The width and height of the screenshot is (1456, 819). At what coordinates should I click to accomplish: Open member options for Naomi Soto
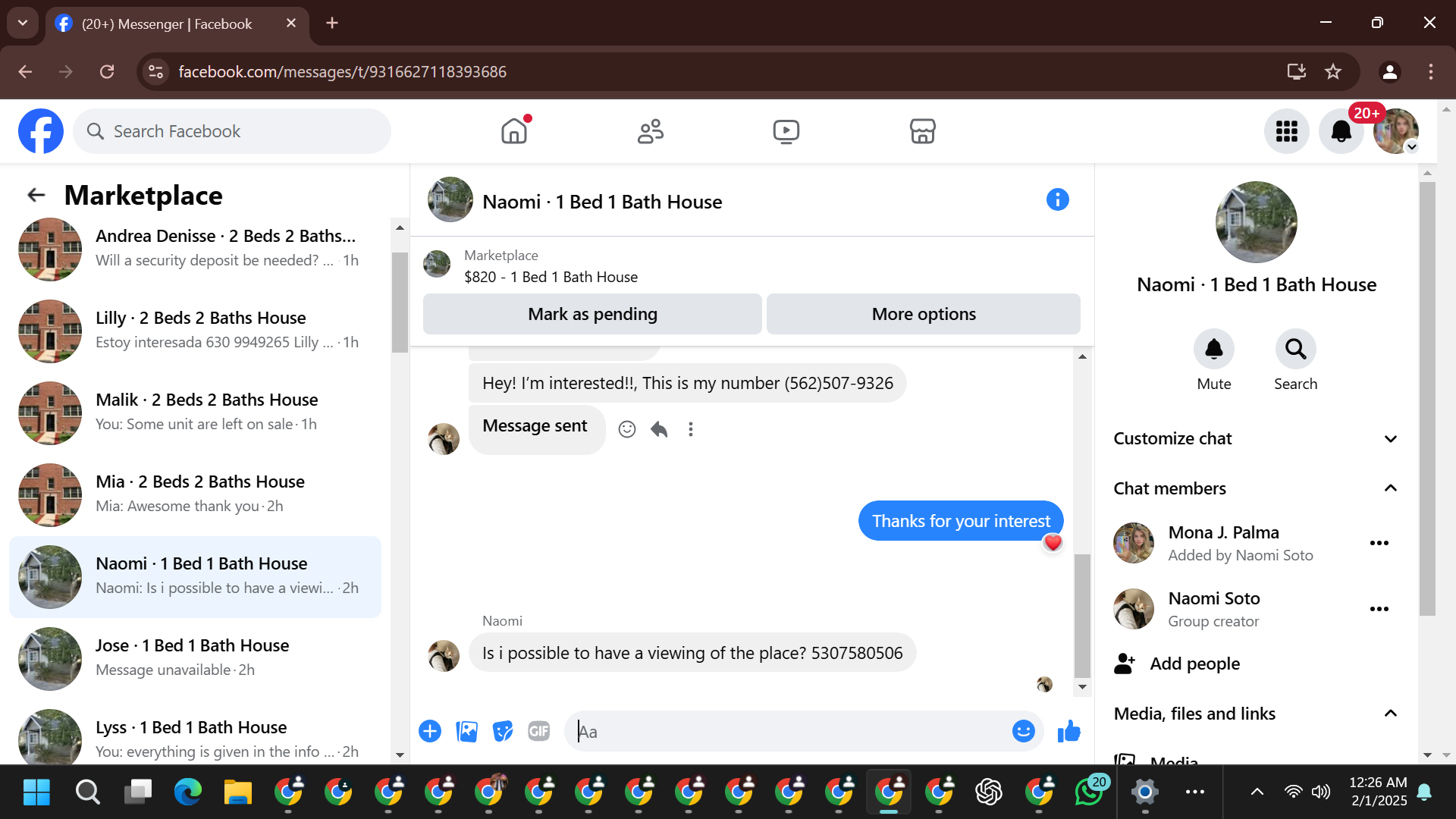pos(1379,609)
